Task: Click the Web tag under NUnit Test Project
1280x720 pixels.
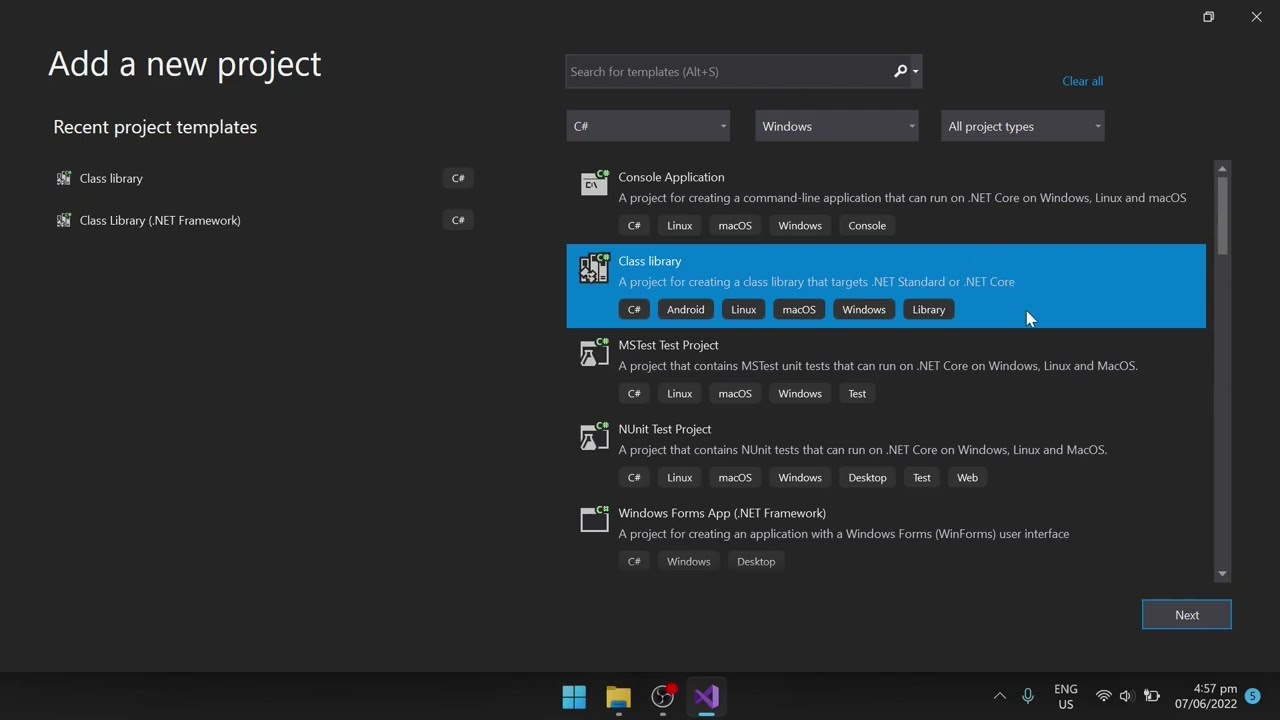Action: (967, 478)
